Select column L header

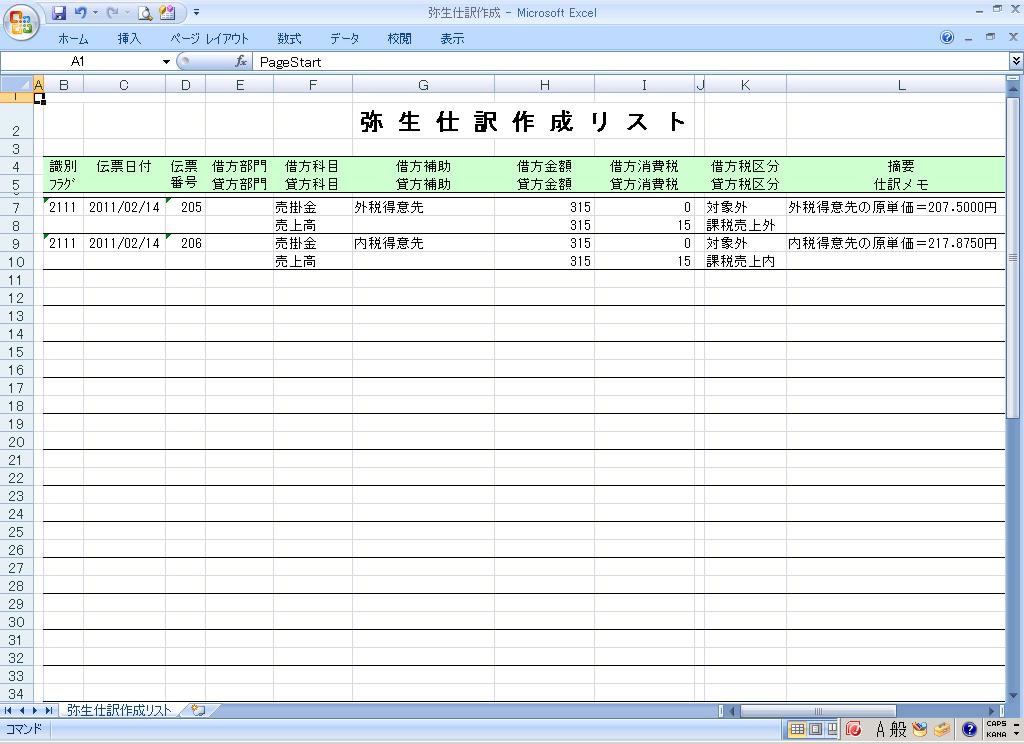coord(895,85)
